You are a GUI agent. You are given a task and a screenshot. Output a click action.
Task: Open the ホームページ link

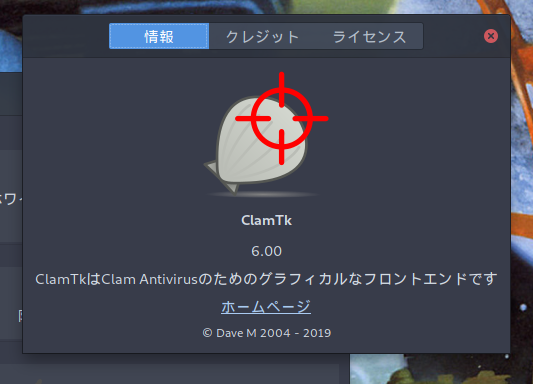tap(266, 307)
